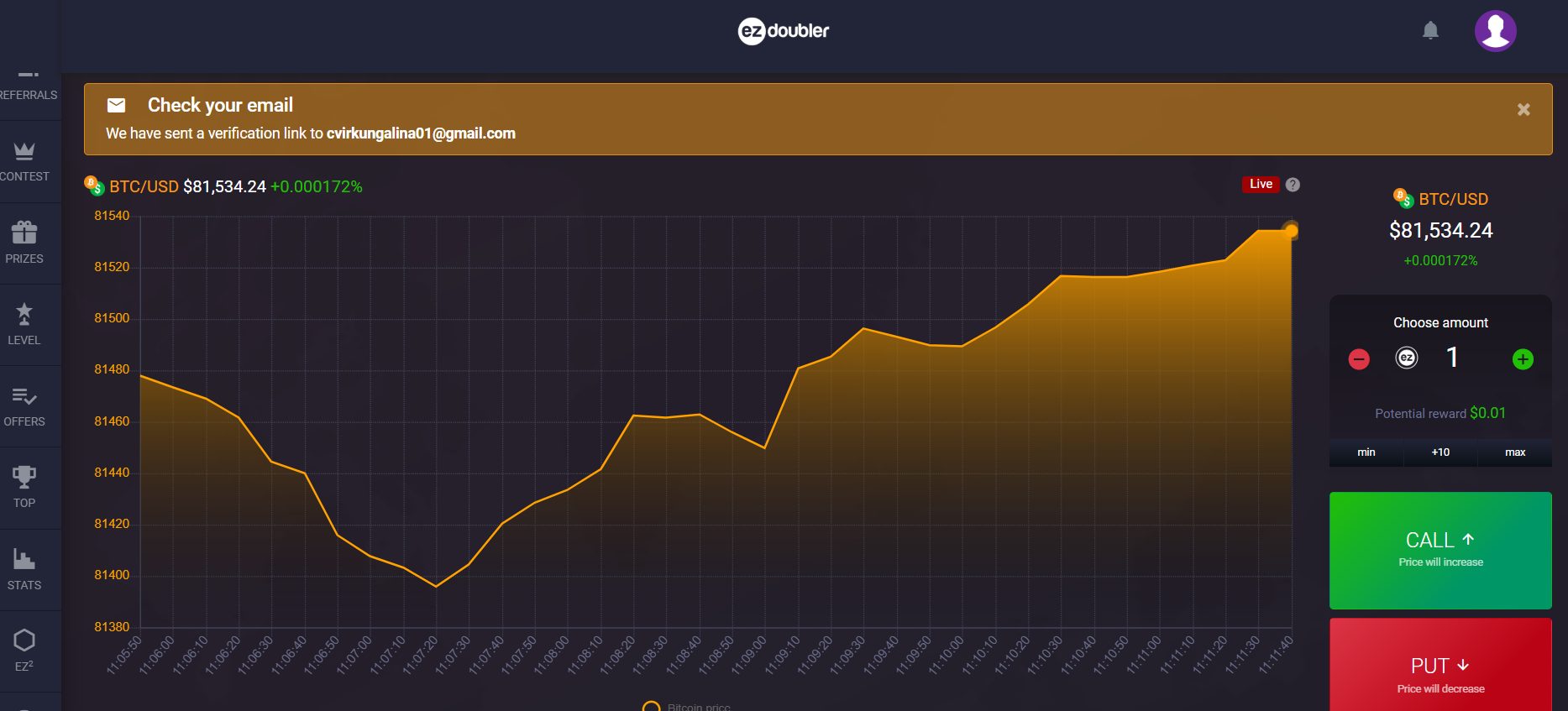Open the Contest crown section
Image resolution: width=1568 pixels, height=711 pixels.
coord(24,161)
